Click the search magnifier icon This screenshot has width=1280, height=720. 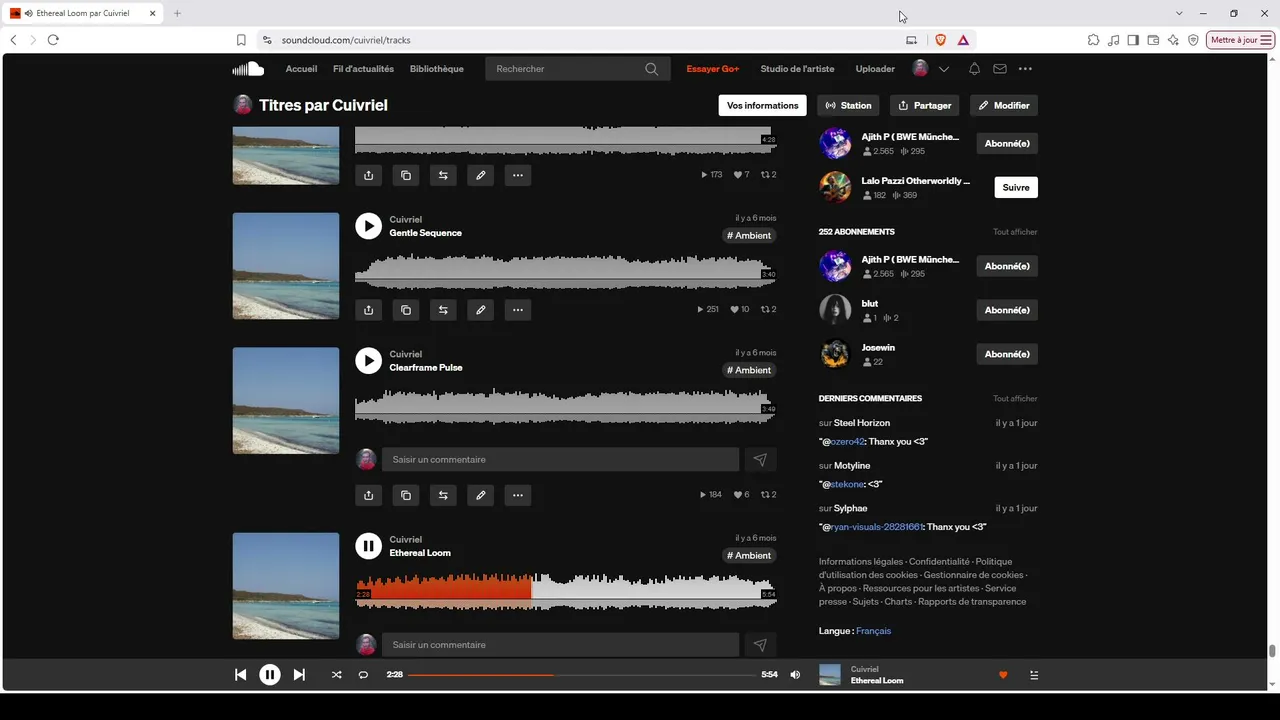pos(652,69)
